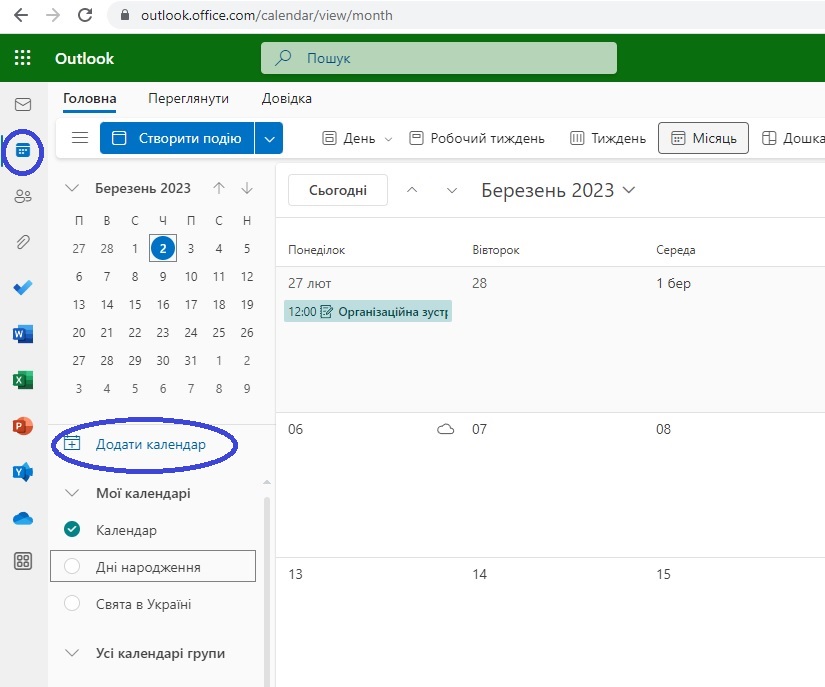Click the Пошук search field
Viewport: 825px width, 687px height.
point(438,58)
